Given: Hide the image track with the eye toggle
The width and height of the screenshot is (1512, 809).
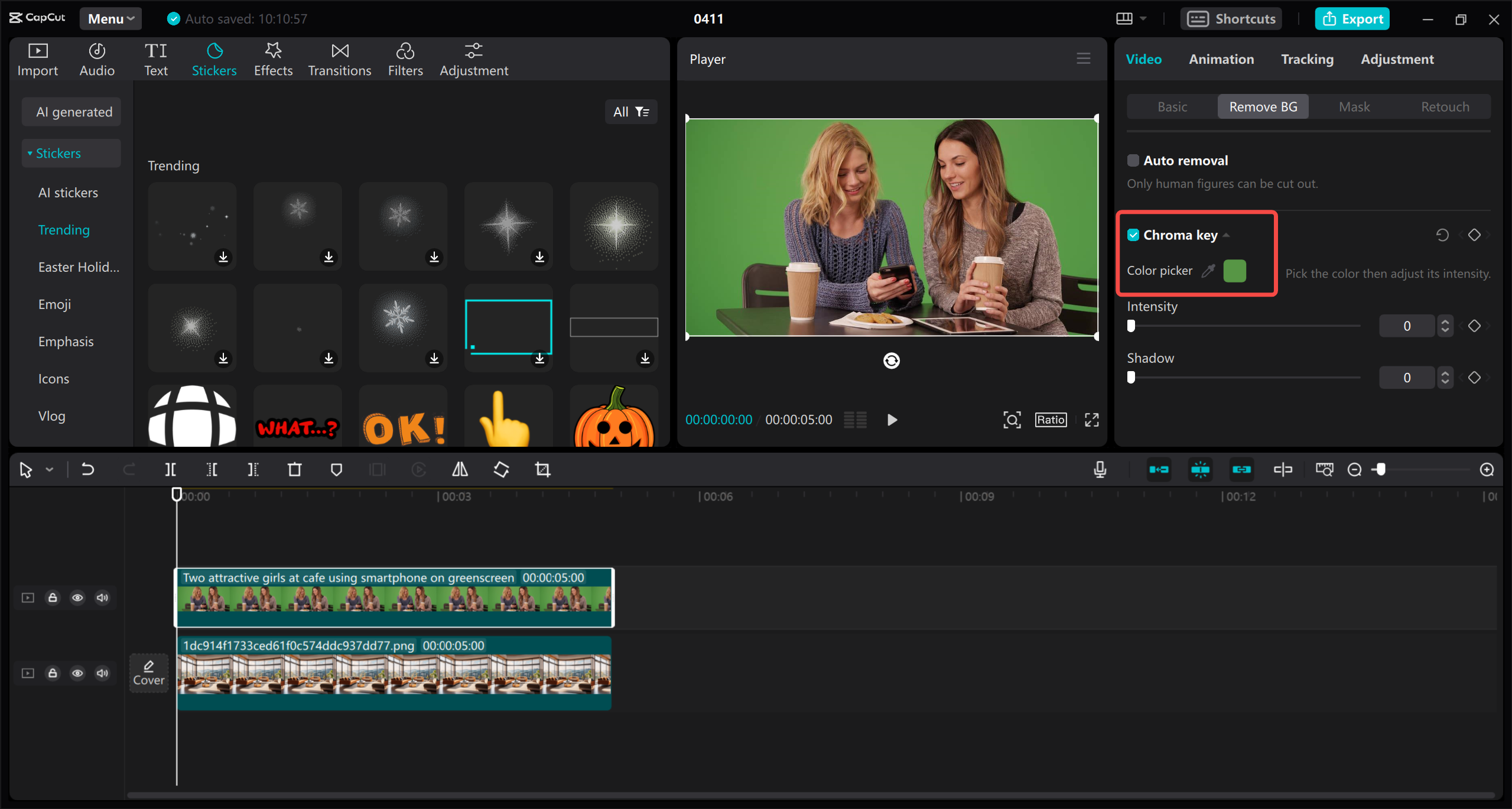Looking at the screenshot, I should click(x=77, y=673).
